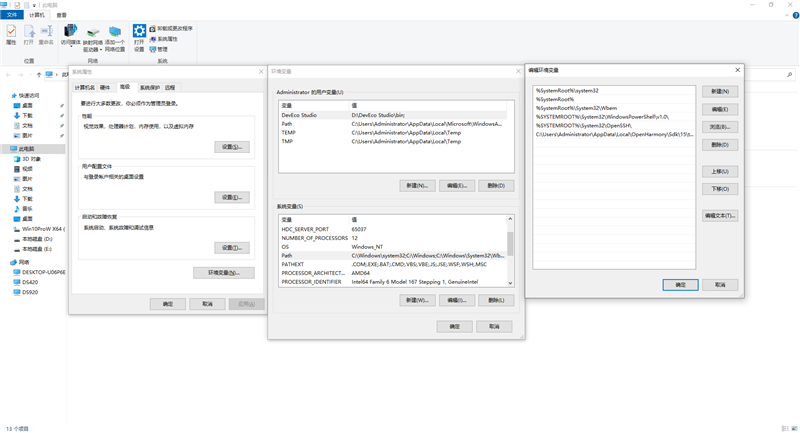Screen dimensions: 800x433
Task: Switch to 系统保护 system protection tab
Action: tap(150, 88)
